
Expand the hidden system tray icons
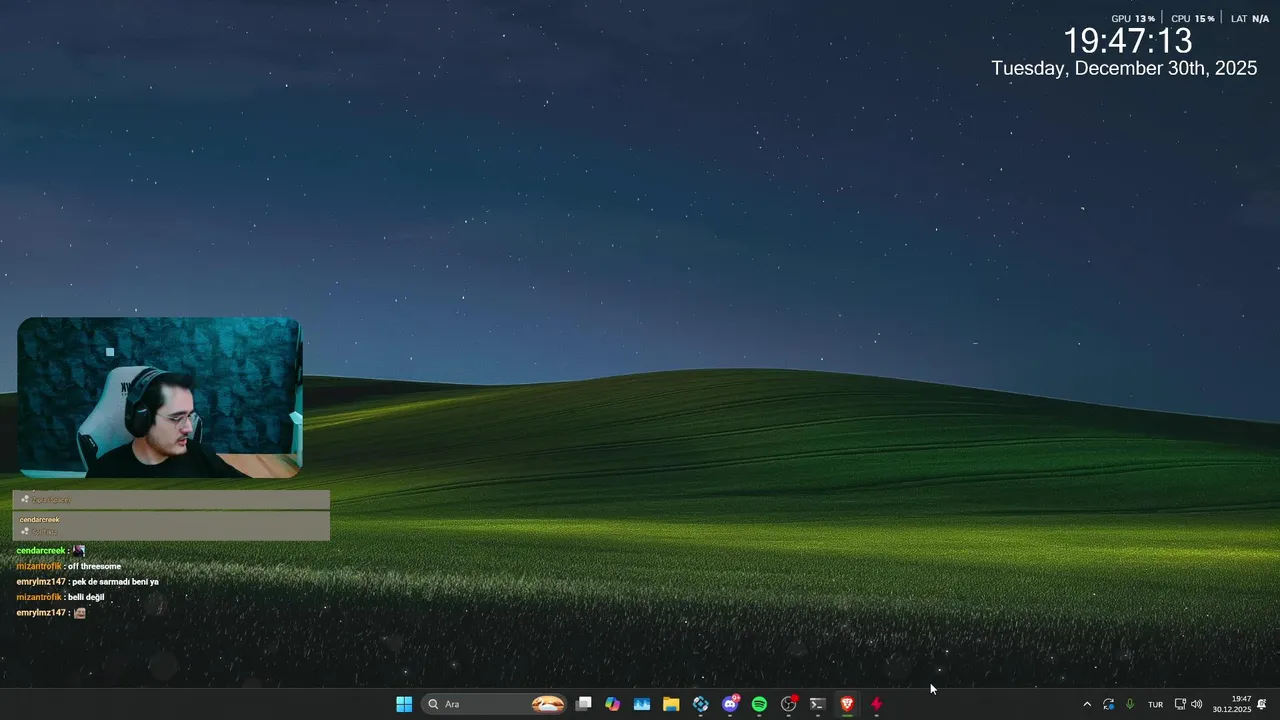tap(1087, 704)
